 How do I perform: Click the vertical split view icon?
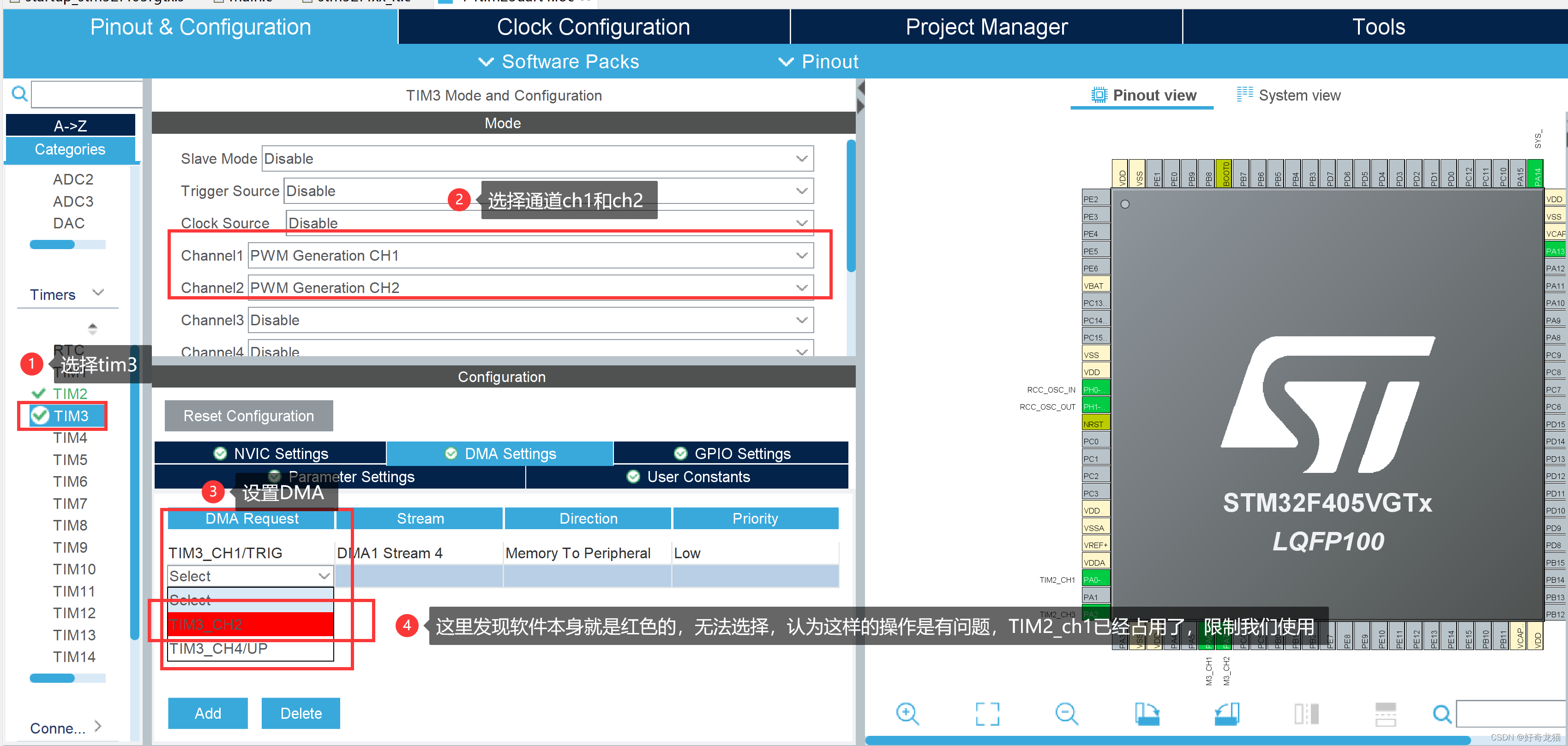point(1306,713)
